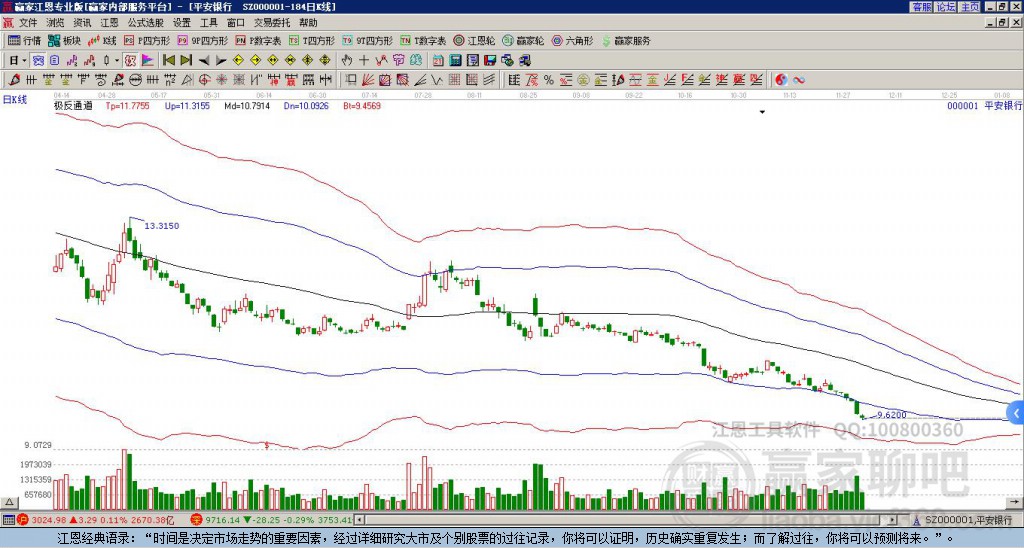The width and height of the screenshot is (1024, 548).
Task: Click the yin-yang circle icon
Action: coord(781,80)
